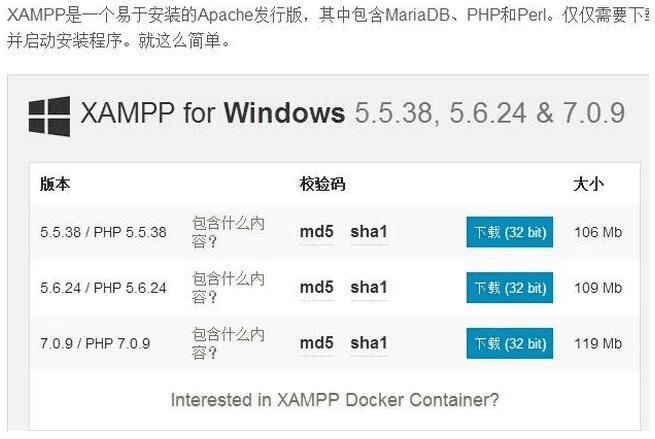Click the XAMPP for Windows heading

pyautogui.click(x=213, y=112)
